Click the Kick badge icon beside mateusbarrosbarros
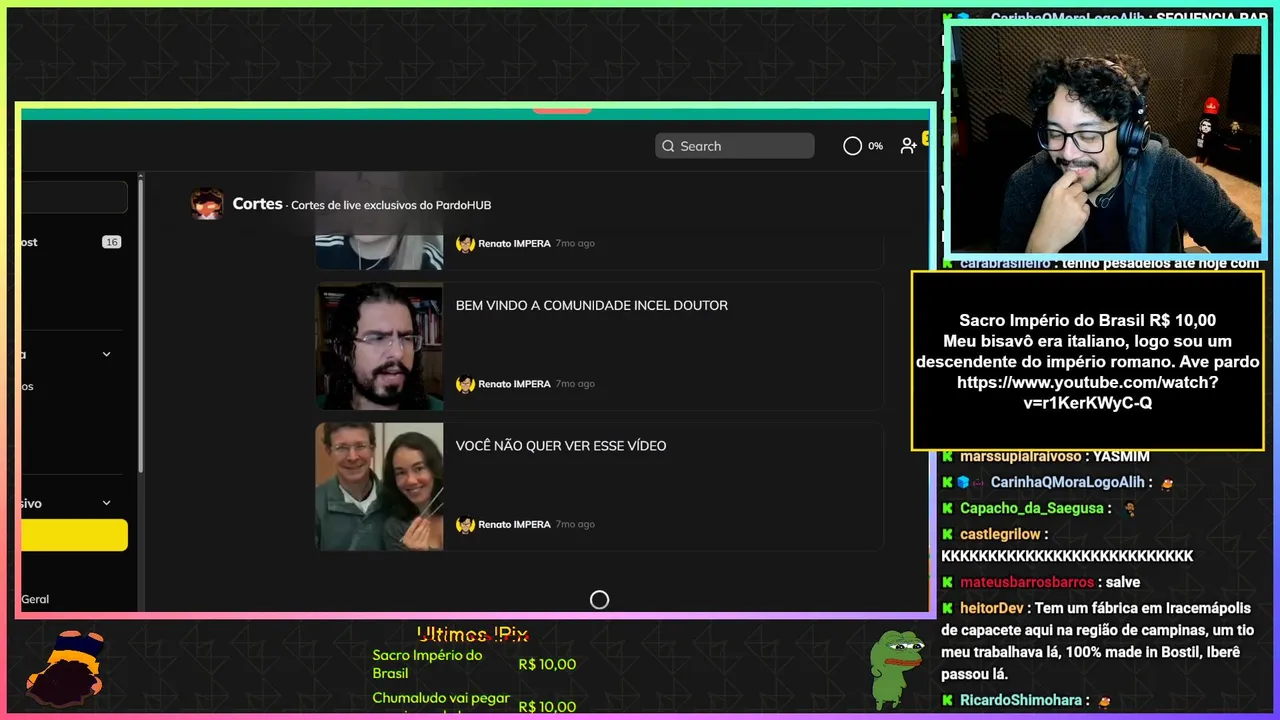 [947, 582]
